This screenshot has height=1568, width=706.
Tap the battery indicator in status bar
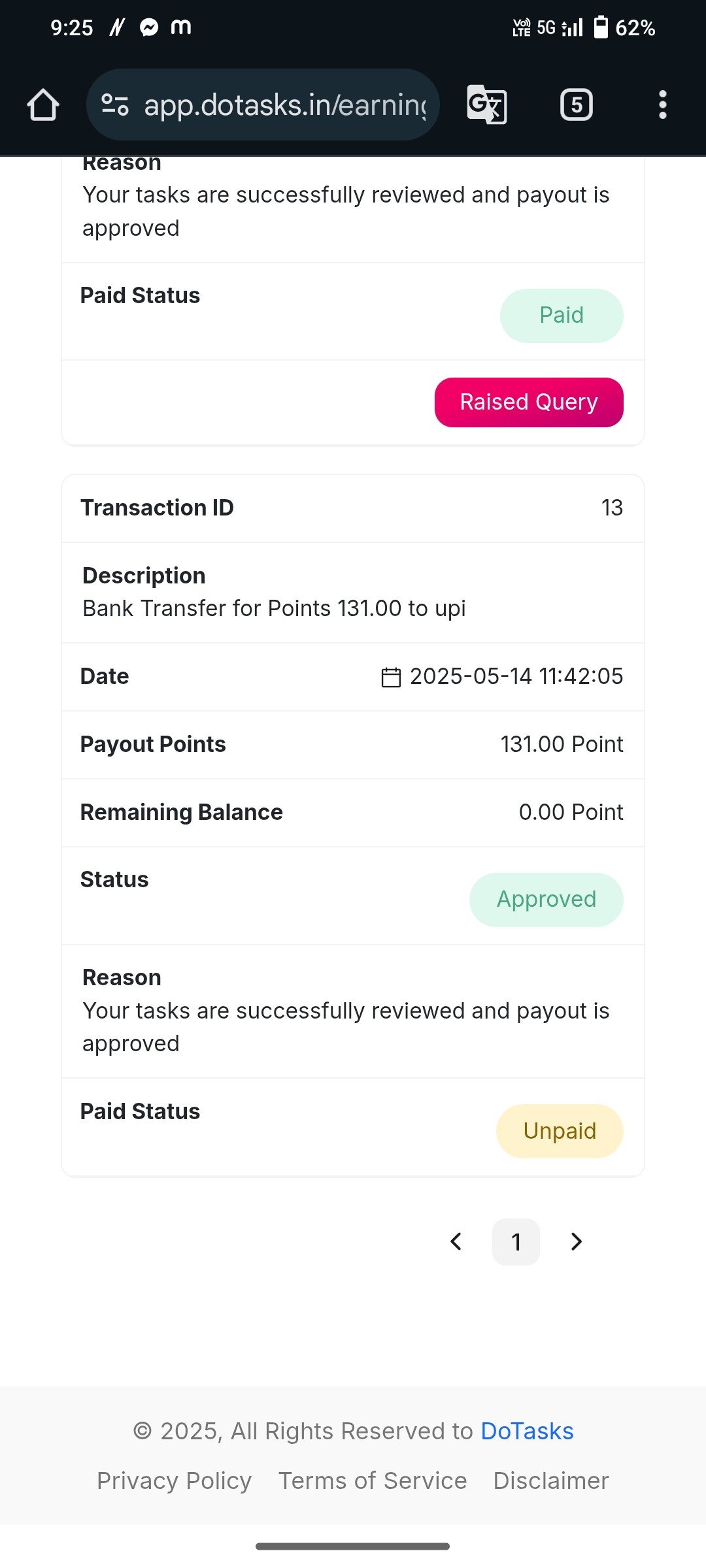601,27
